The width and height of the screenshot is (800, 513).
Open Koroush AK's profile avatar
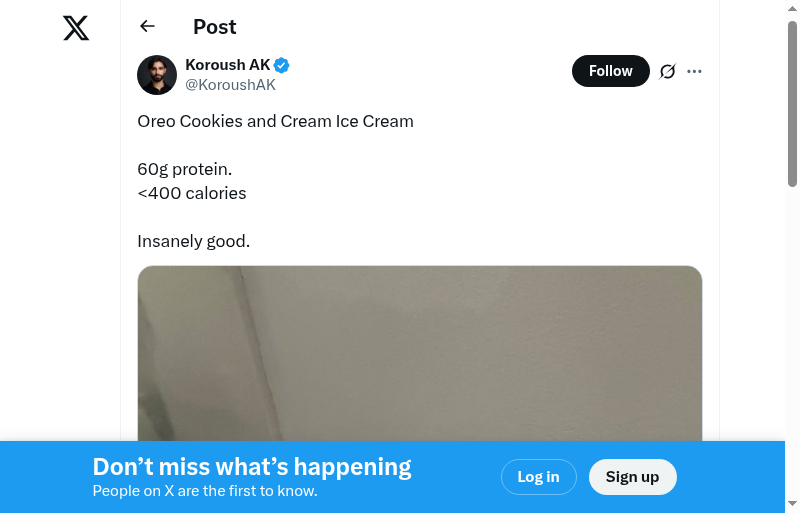point(157,75)
